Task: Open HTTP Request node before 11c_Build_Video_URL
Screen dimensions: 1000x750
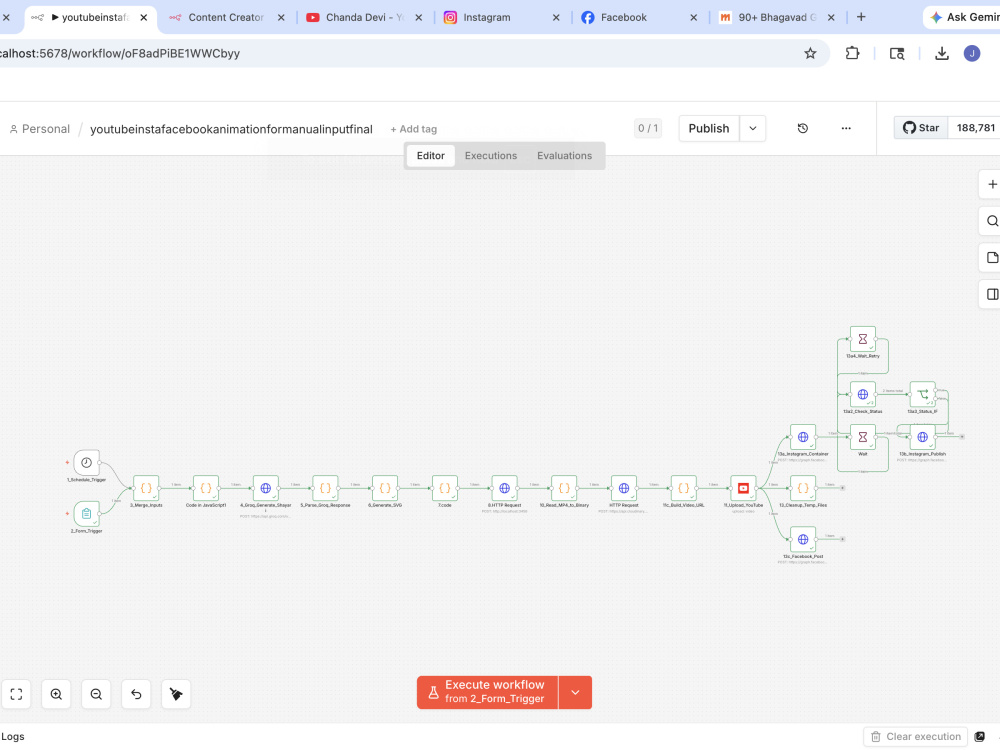Action: pyautogui.click(x=624, y=488)
